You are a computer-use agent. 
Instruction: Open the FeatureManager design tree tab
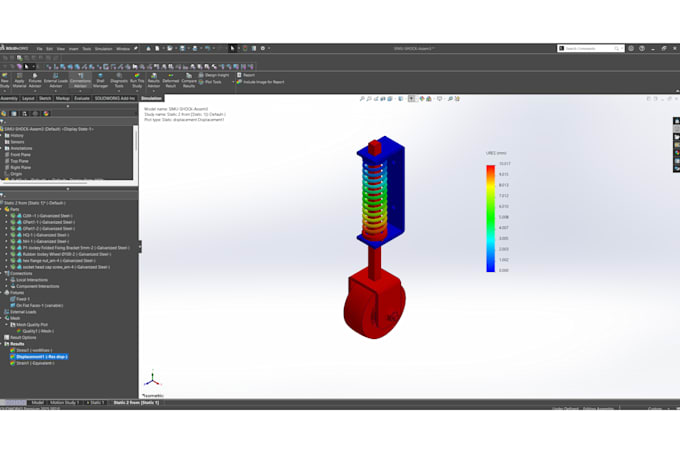click(4, 114)
